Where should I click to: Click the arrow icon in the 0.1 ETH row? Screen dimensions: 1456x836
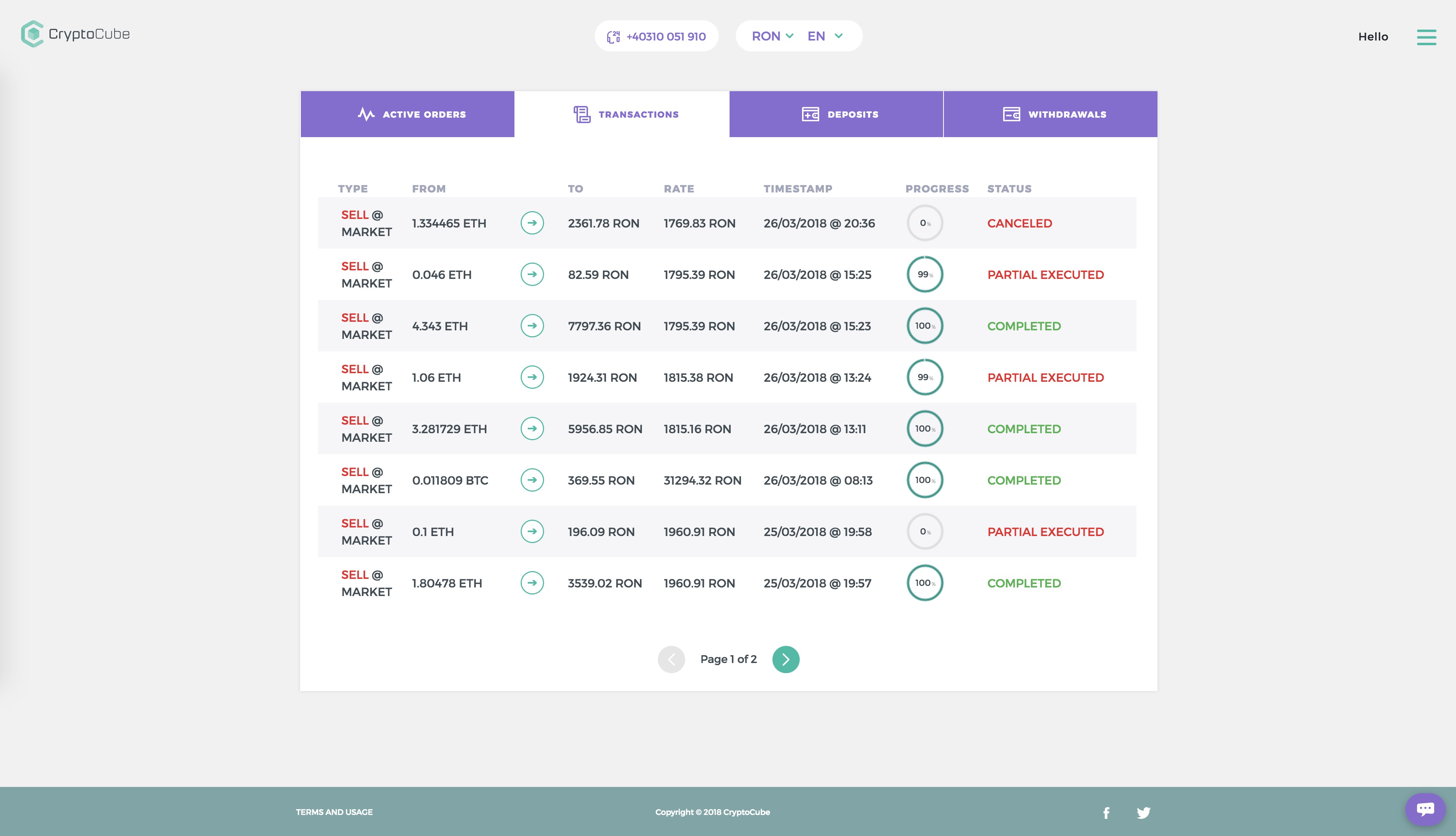point(532,531)
